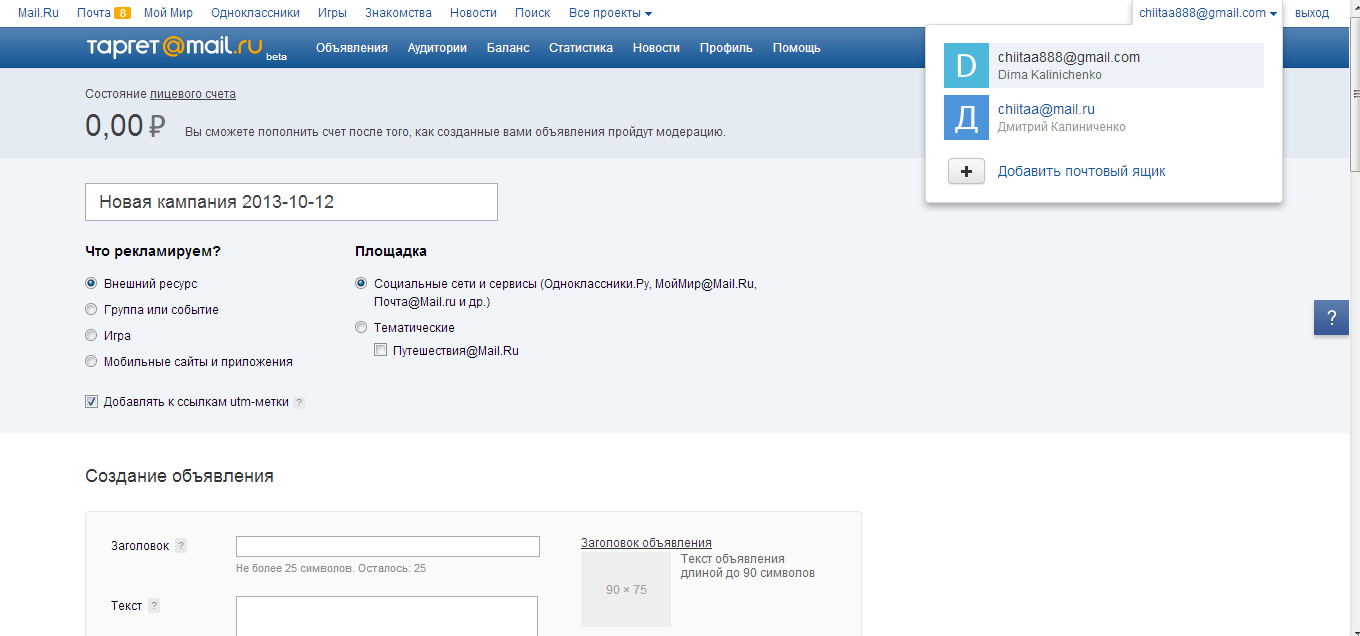Select the Внешний ресурс radio button
The image size is (1360, 636).
pos(91,284)
